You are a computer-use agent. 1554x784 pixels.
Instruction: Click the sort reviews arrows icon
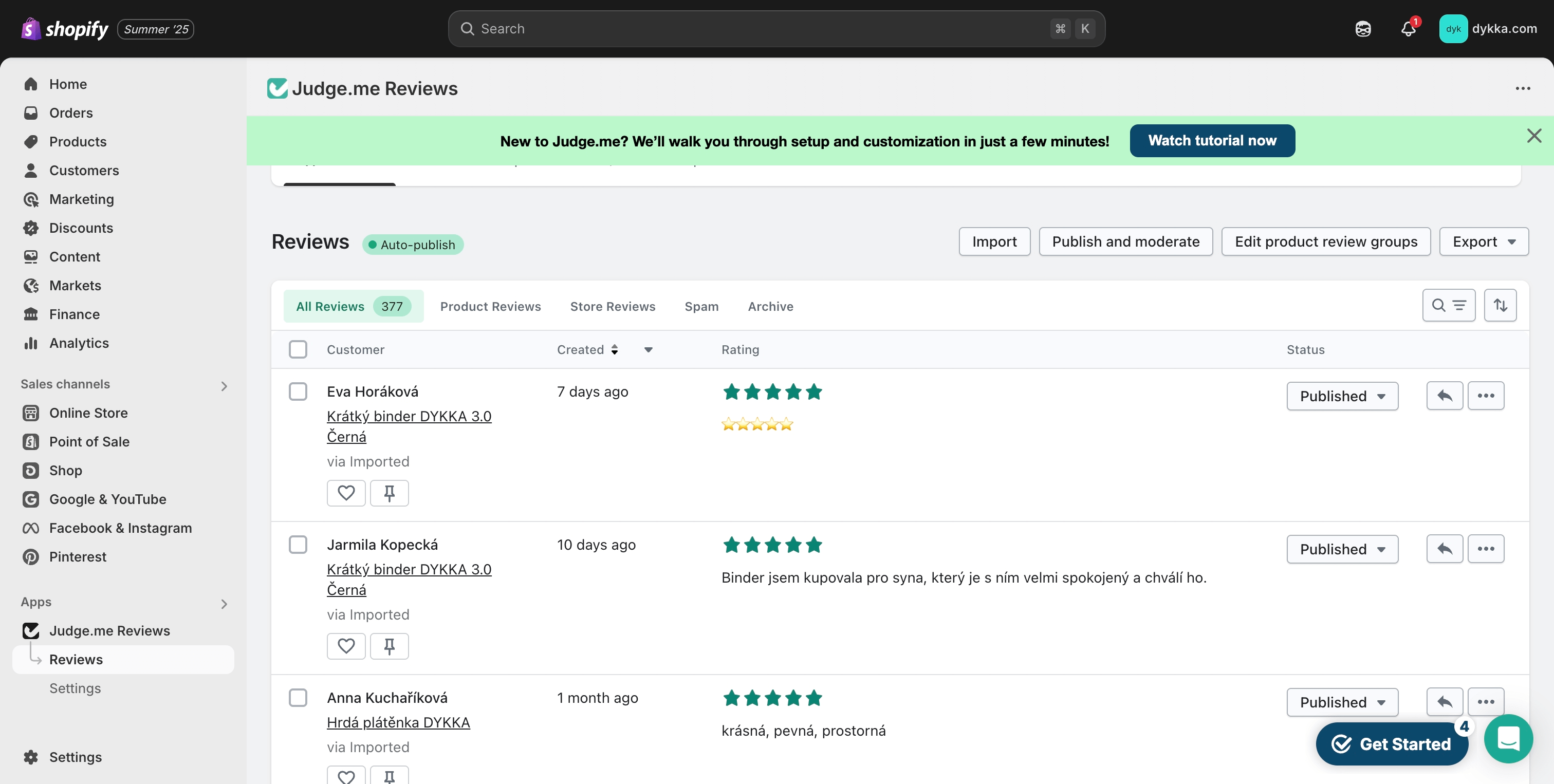(1501, 305)
